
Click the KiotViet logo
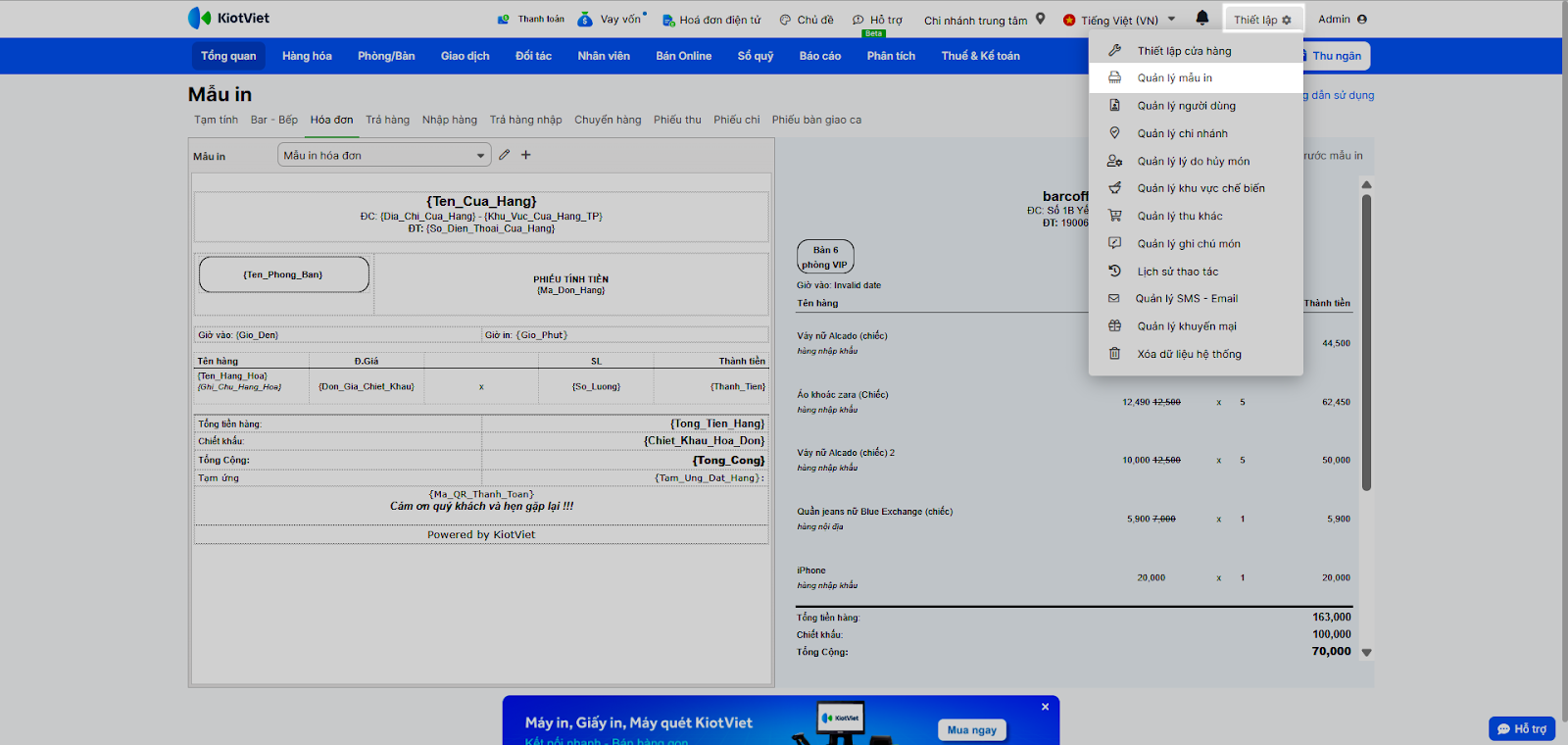click(x=228, y=18)
